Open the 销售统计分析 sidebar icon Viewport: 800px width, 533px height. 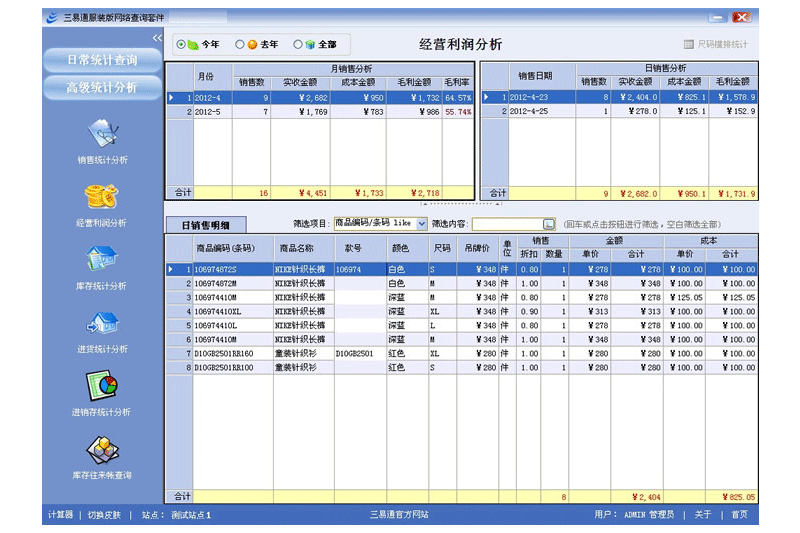pos(103,134)
